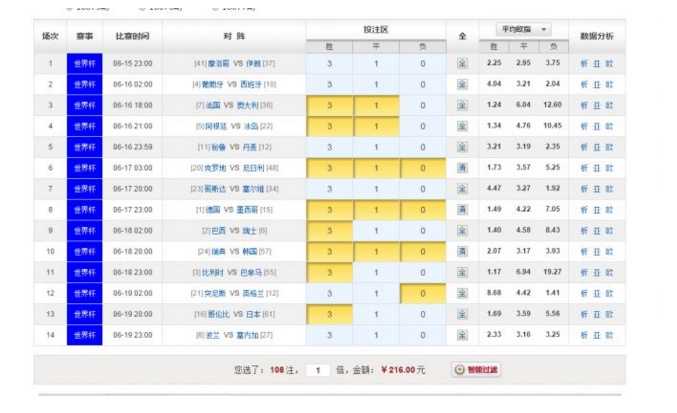The width and height of the screenshot is (677, 413).
Task: Click the 全 icon for match 7
Action: [x=462, y=189]
